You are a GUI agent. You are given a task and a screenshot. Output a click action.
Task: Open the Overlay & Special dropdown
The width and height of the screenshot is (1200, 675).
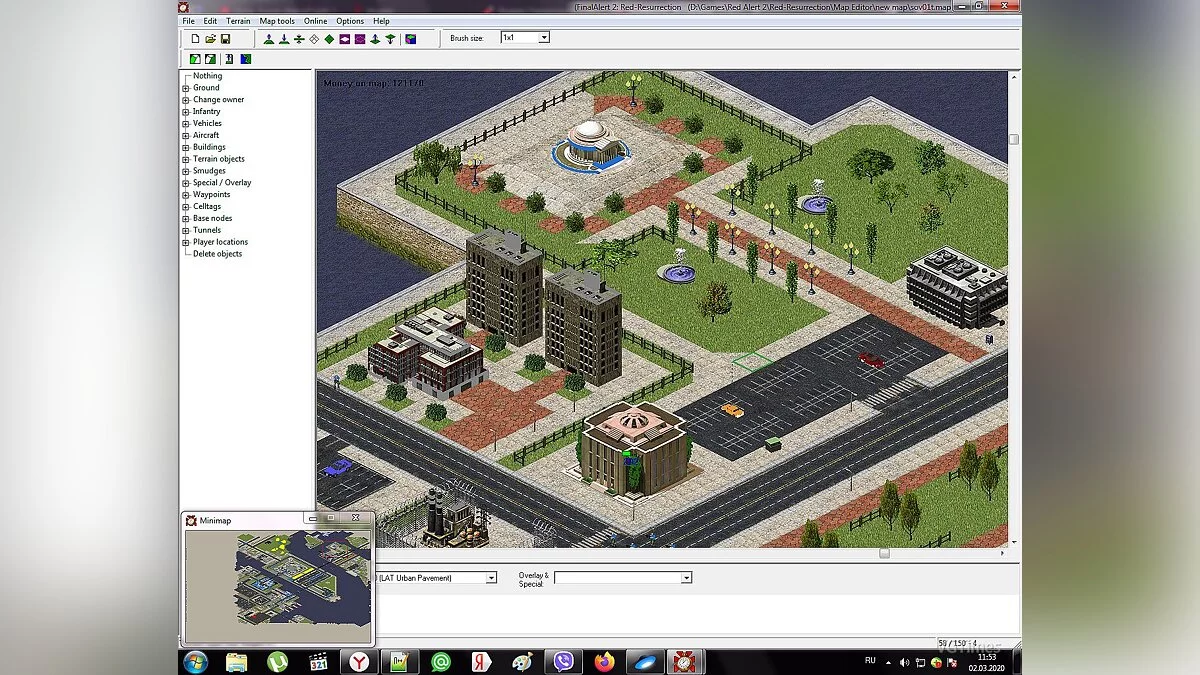(686, 578)
